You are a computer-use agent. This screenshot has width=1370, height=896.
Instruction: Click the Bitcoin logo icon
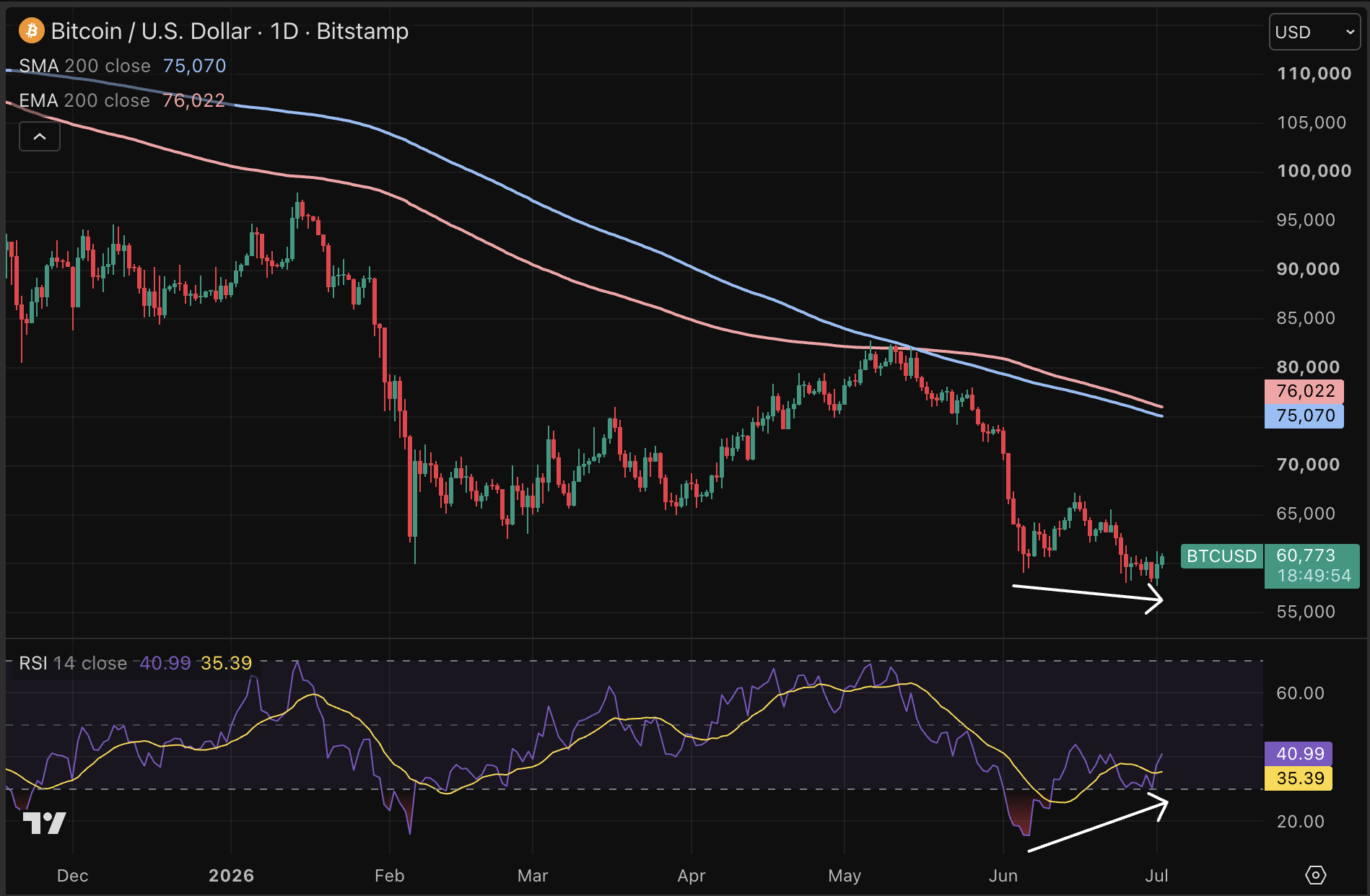pyautogui.click(x=31, y=31)
